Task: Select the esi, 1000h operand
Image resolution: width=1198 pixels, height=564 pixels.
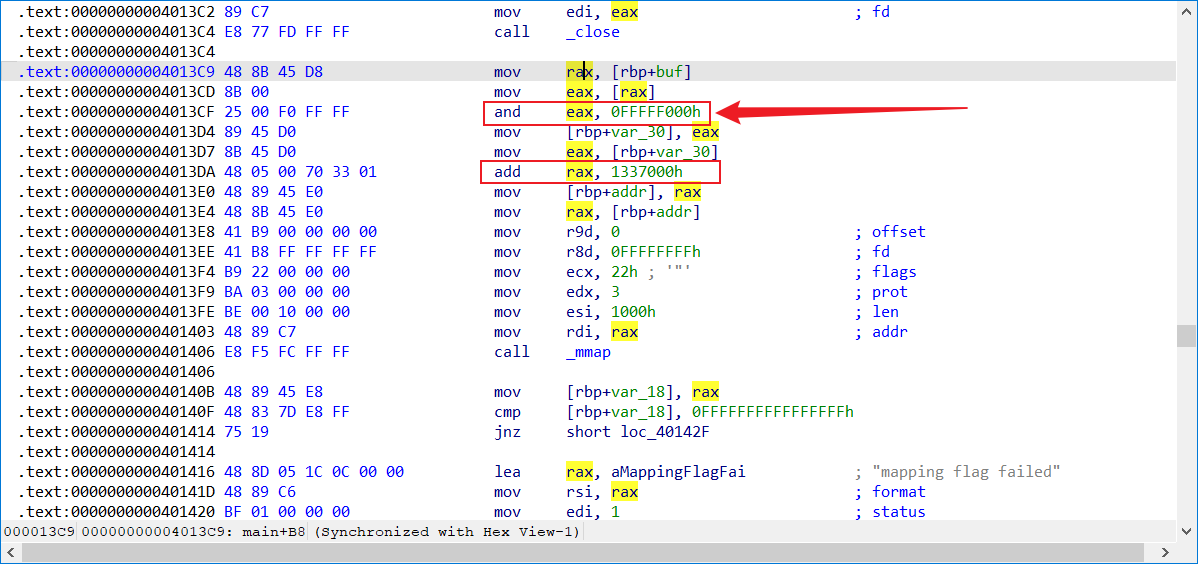Action: pyautogui.click(x=610, y=312)
